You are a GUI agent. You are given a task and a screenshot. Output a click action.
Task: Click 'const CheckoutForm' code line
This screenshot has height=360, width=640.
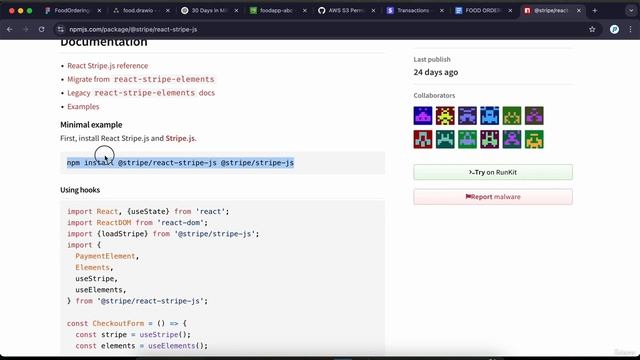127,323
